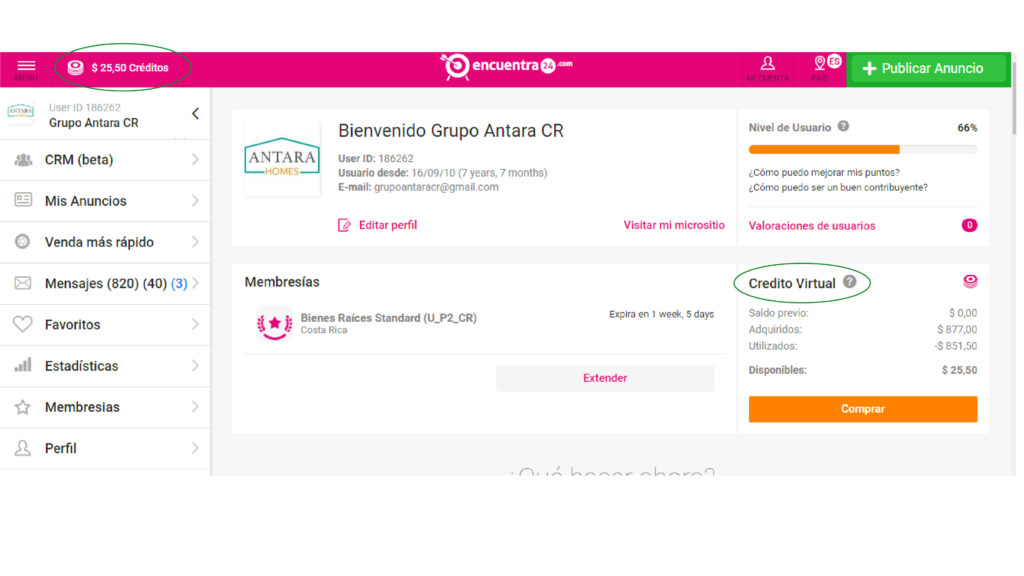Click the Adquiridos $ 877,00 value
Screen dimensions: 1024x576
(x=957, y=330)
